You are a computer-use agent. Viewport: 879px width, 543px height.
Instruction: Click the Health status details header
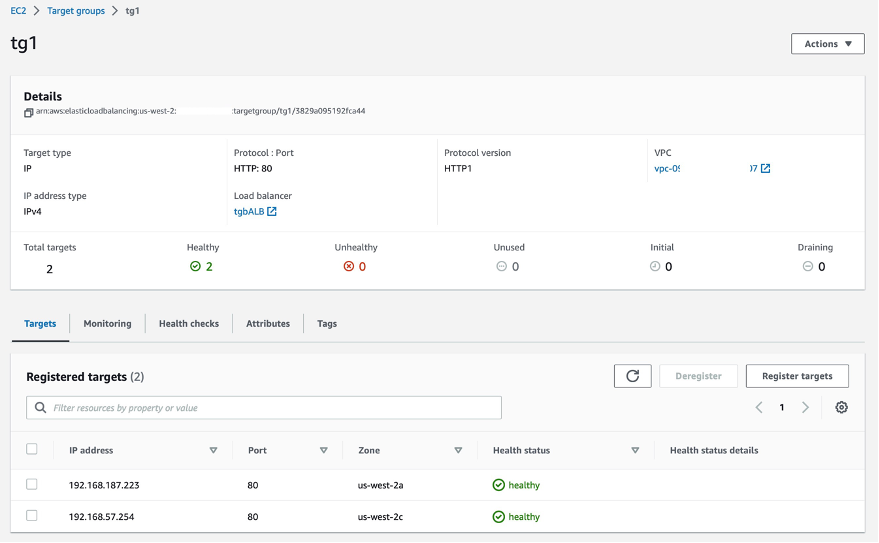click(714, 451)
